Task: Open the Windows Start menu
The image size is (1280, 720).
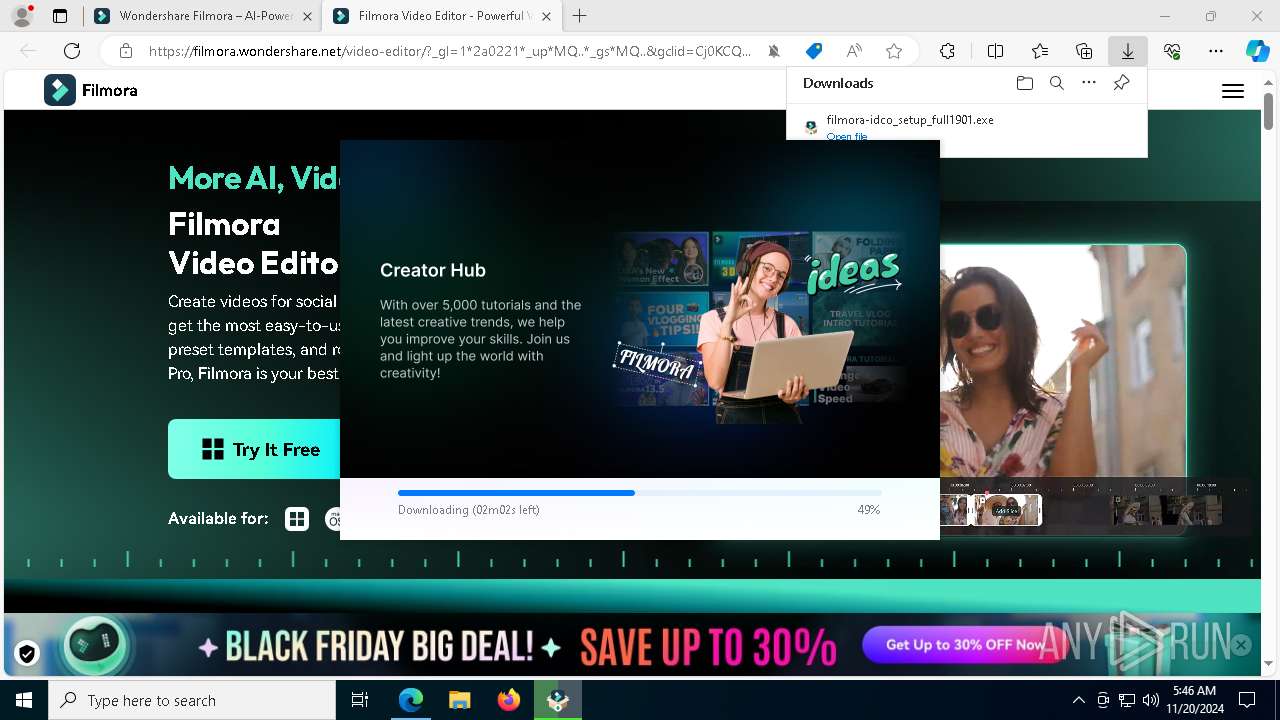Action: (24, 700)
